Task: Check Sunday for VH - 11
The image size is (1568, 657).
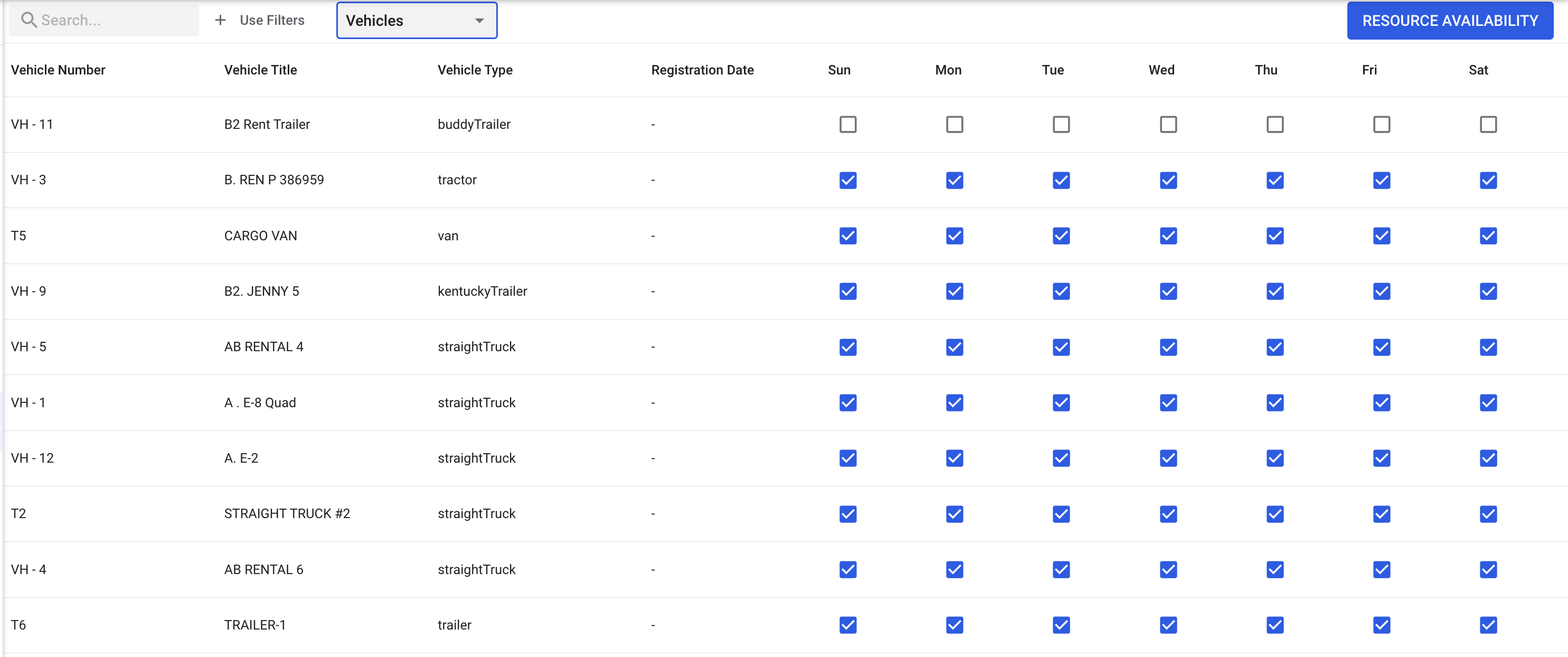Action: (847, 124)
